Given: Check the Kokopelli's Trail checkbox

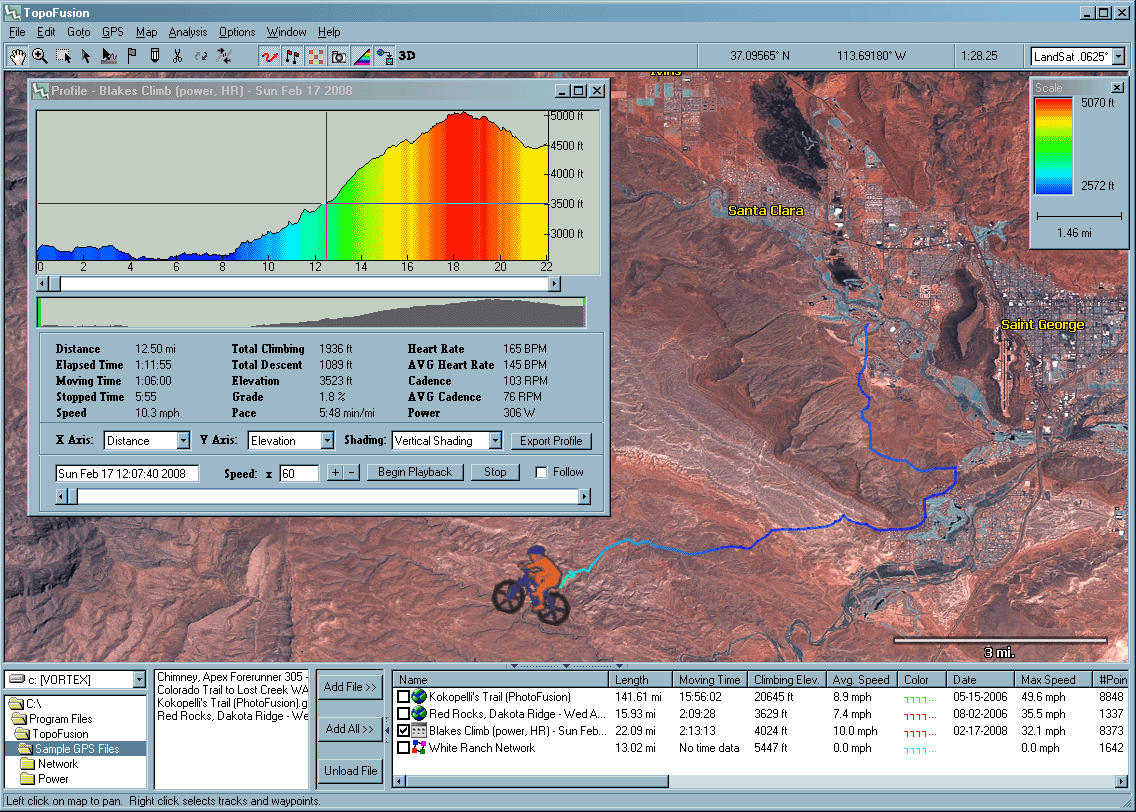Looking at the screenshot, I should coord(404,697).
